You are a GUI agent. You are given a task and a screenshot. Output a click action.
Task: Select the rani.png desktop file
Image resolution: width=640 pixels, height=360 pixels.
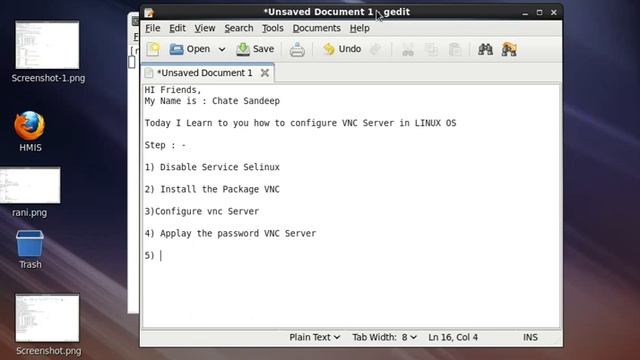29,192
